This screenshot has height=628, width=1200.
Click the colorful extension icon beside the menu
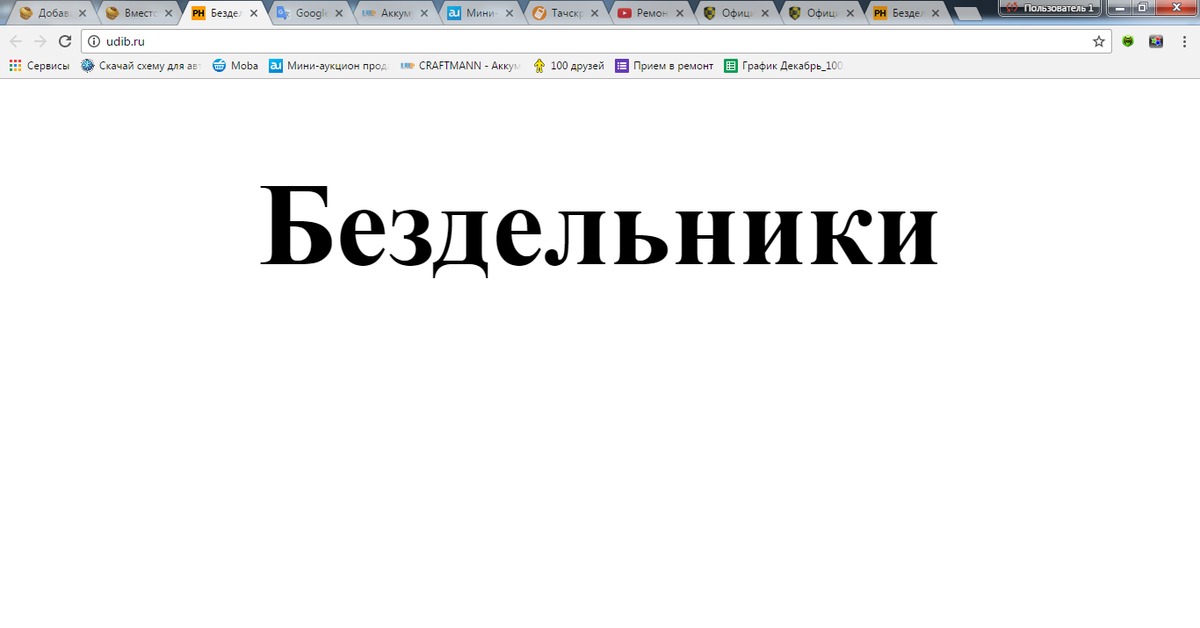[x=1156, y=41]
